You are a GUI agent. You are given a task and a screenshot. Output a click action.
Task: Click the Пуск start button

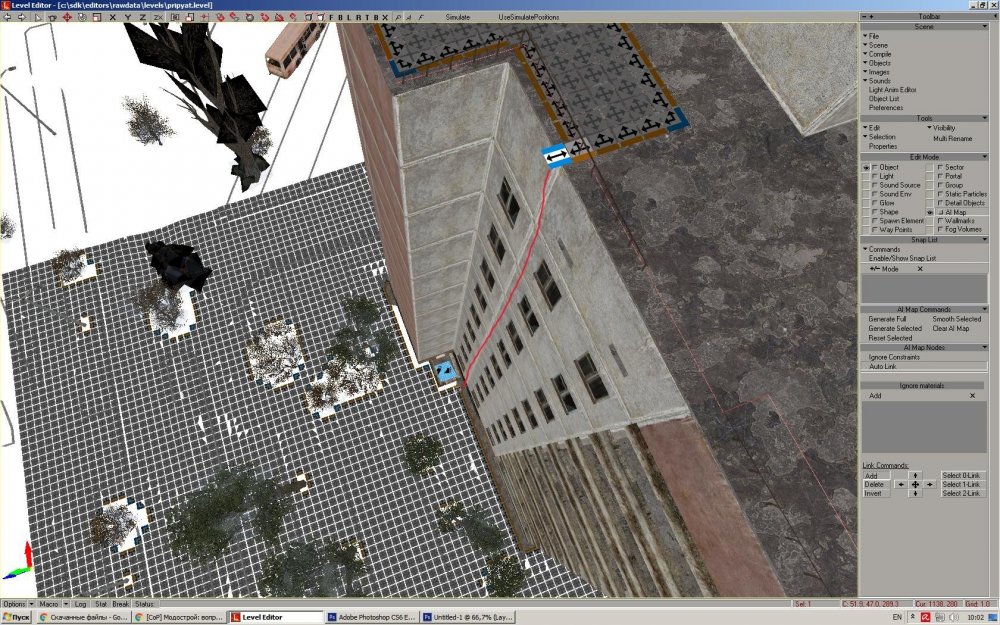point(17,617)
